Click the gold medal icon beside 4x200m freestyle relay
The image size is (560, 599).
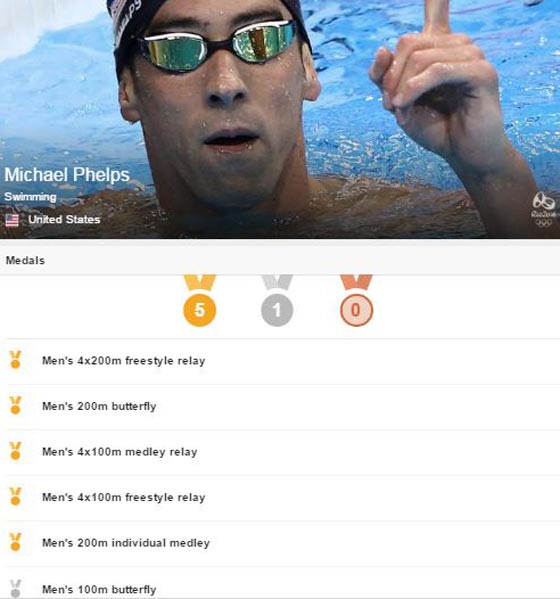(x=15, y=360)
